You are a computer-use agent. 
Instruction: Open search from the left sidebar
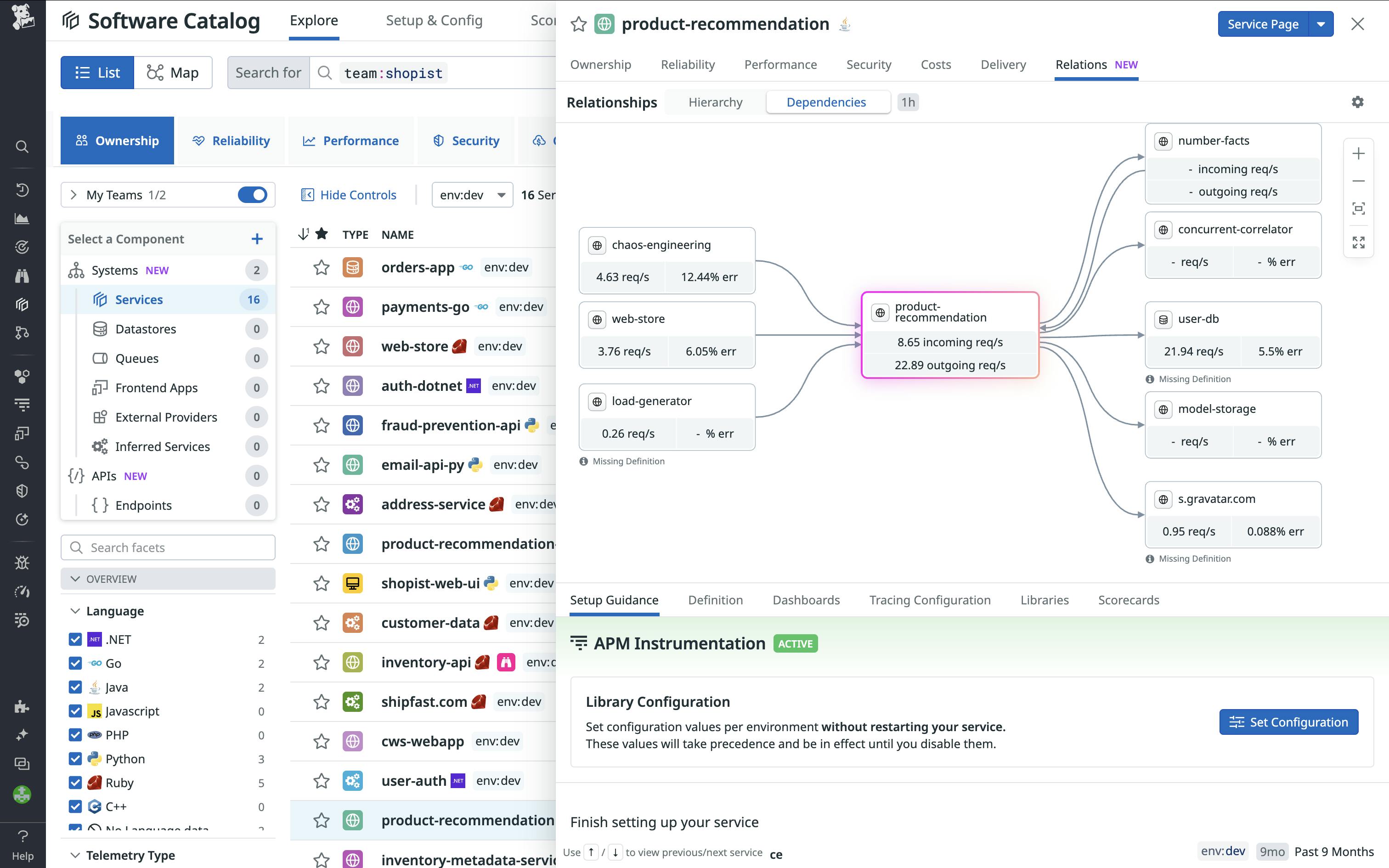(x=22, y=147)
